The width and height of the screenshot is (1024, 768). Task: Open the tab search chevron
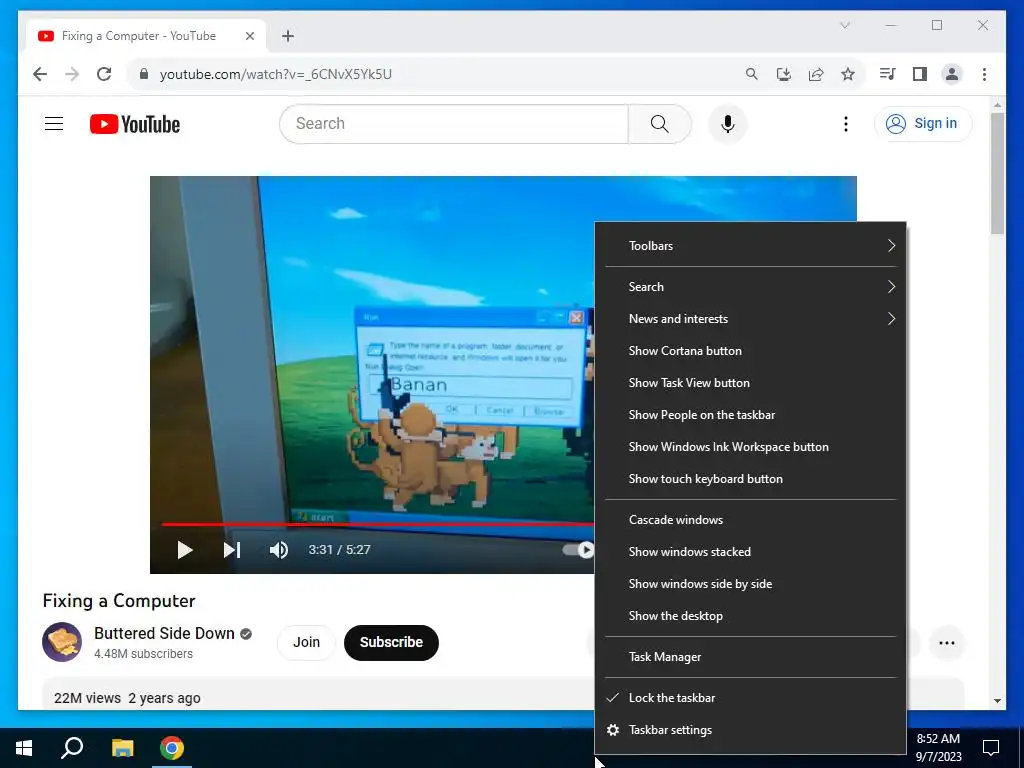(844, 25)
